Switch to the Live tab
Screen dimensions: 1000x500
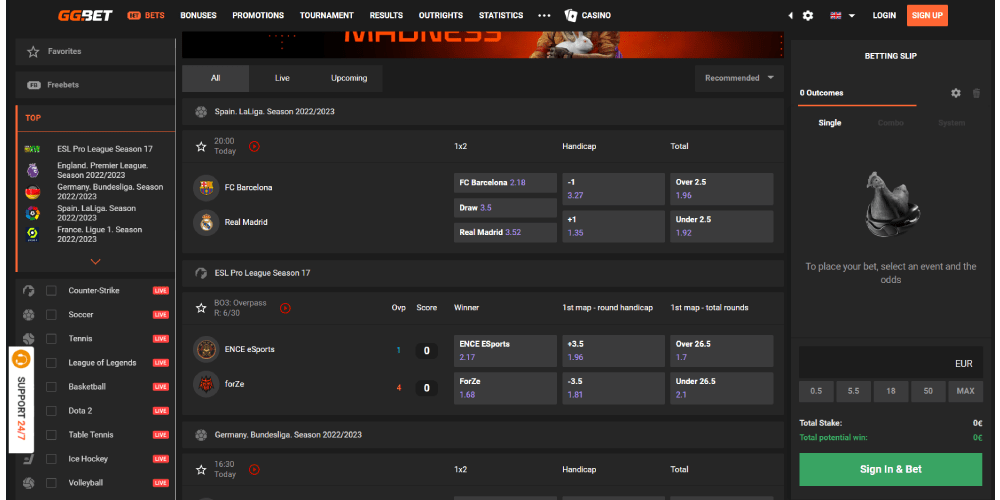pyautogui.click(x=282, y=78)
